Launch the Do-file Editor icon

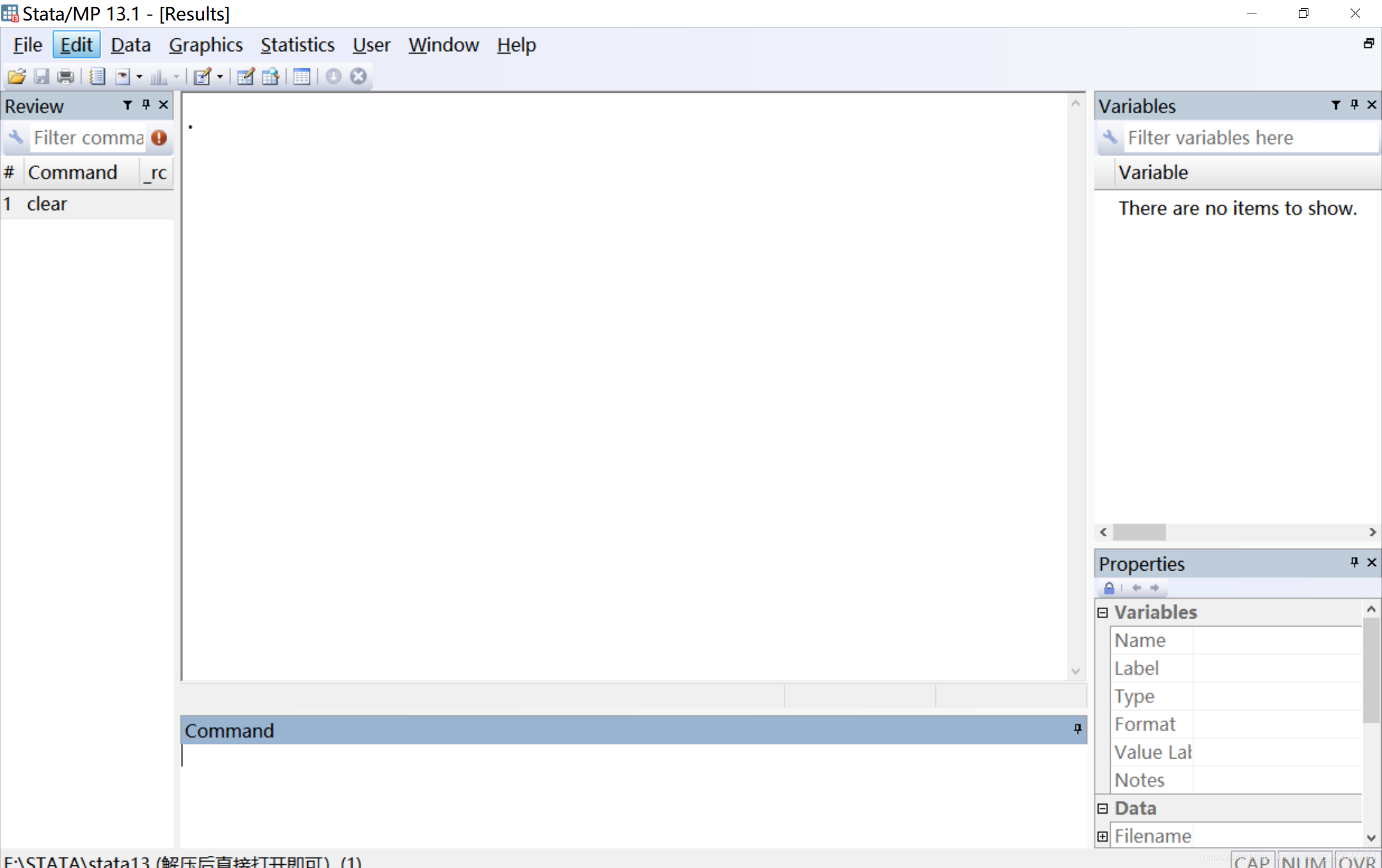click(202, 77)
